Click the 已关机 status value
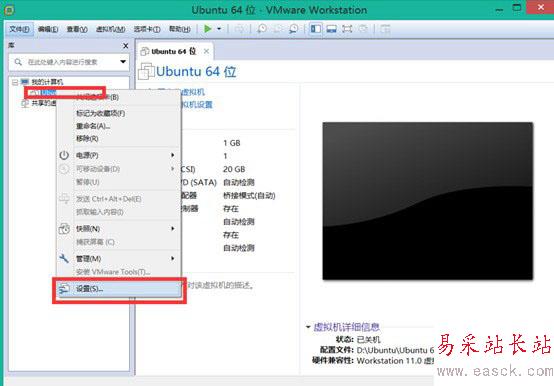Screen dimensions: 554x386 coord(369,340)
